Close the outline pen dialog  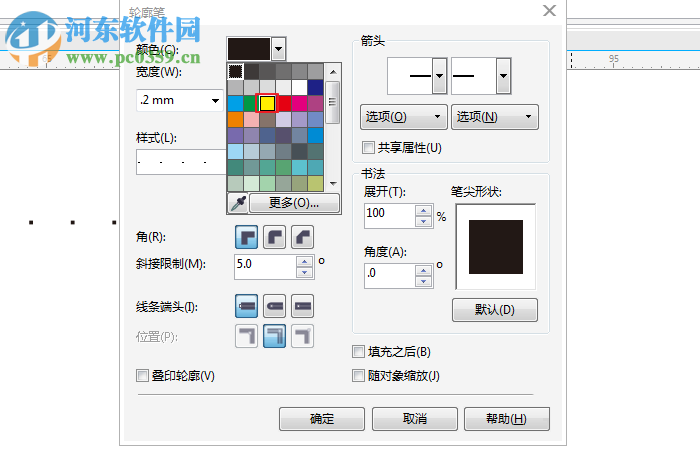pos(550,10)
